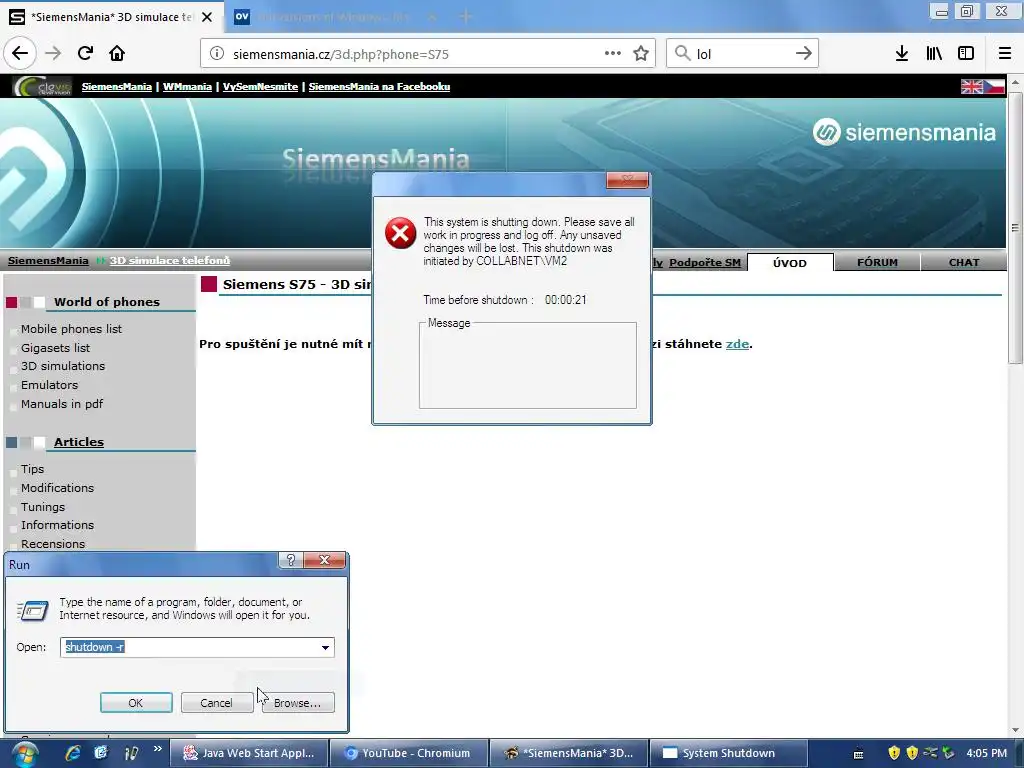Open the browser hamburger menu

[x=1004, y=54]
